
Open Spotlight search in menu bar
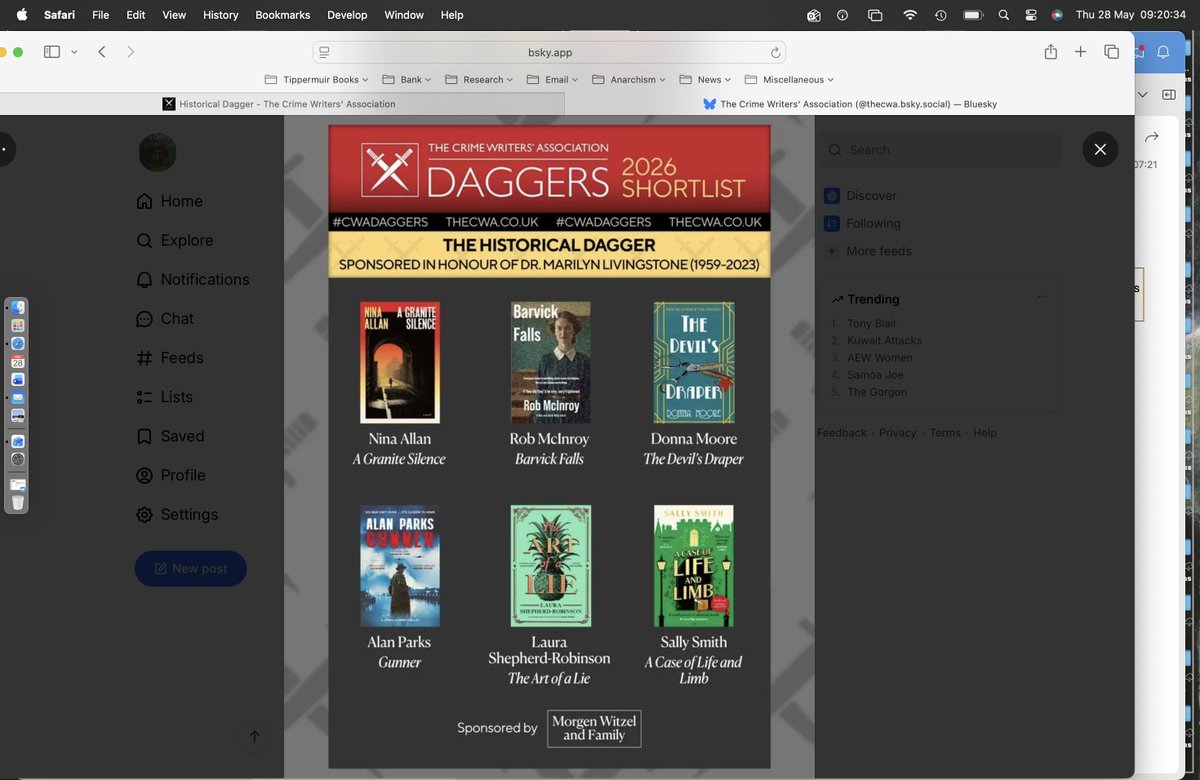point(1003,15)
